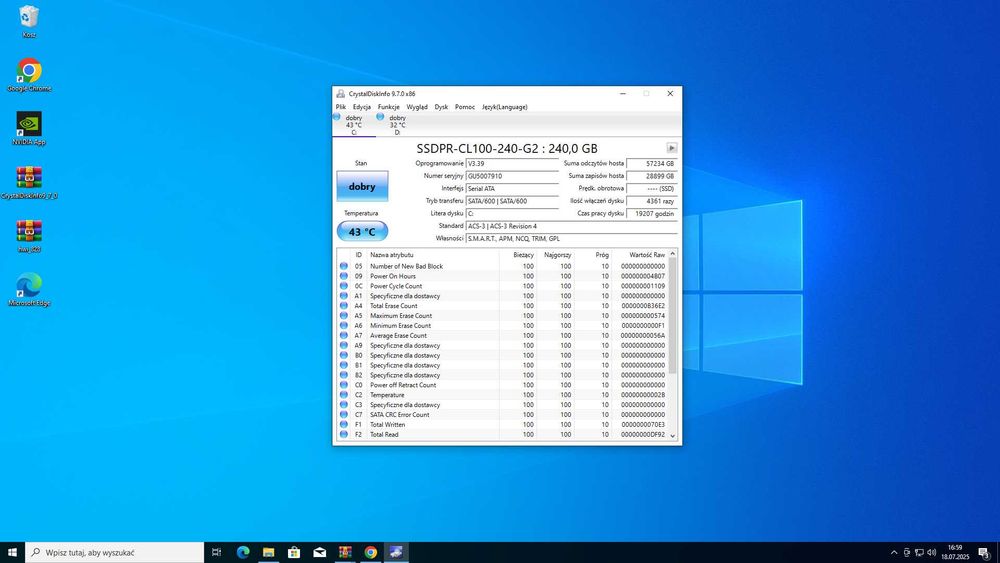Screen dimensions: 1000x563
Task: Click the next disk arrow button
Action: 672,148
